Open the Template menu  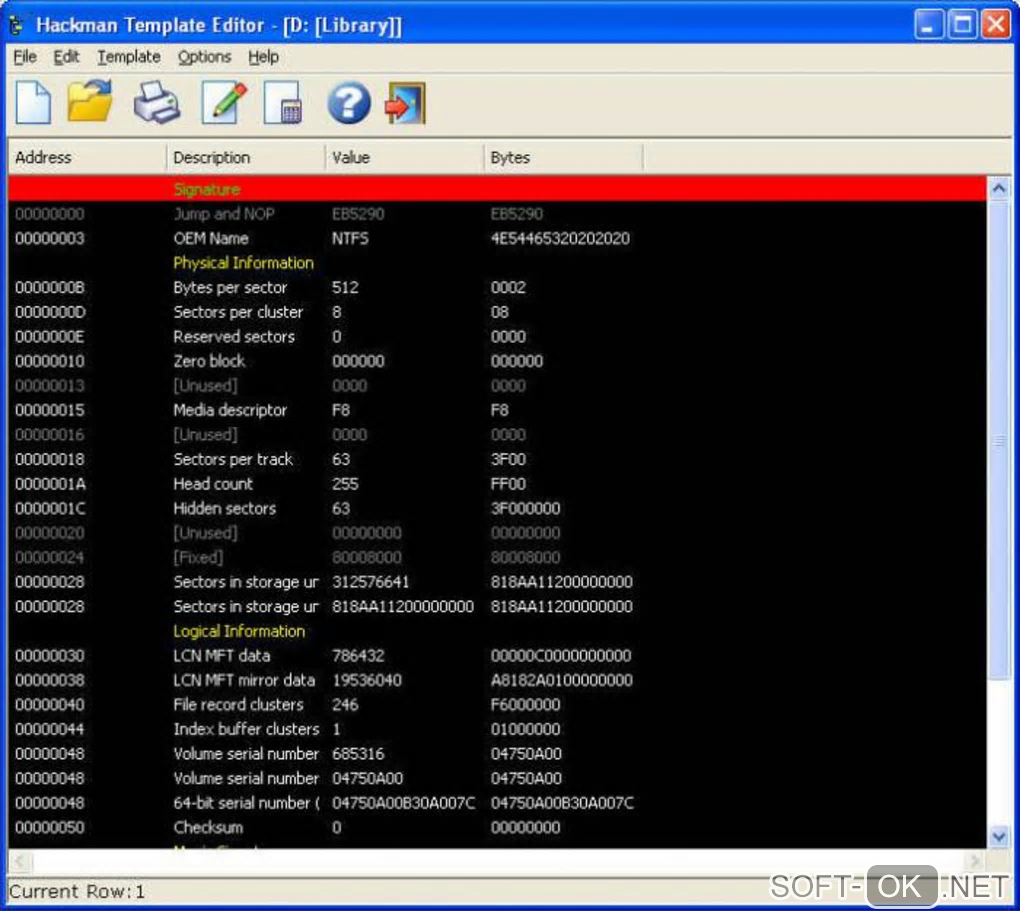pos(129,57)
